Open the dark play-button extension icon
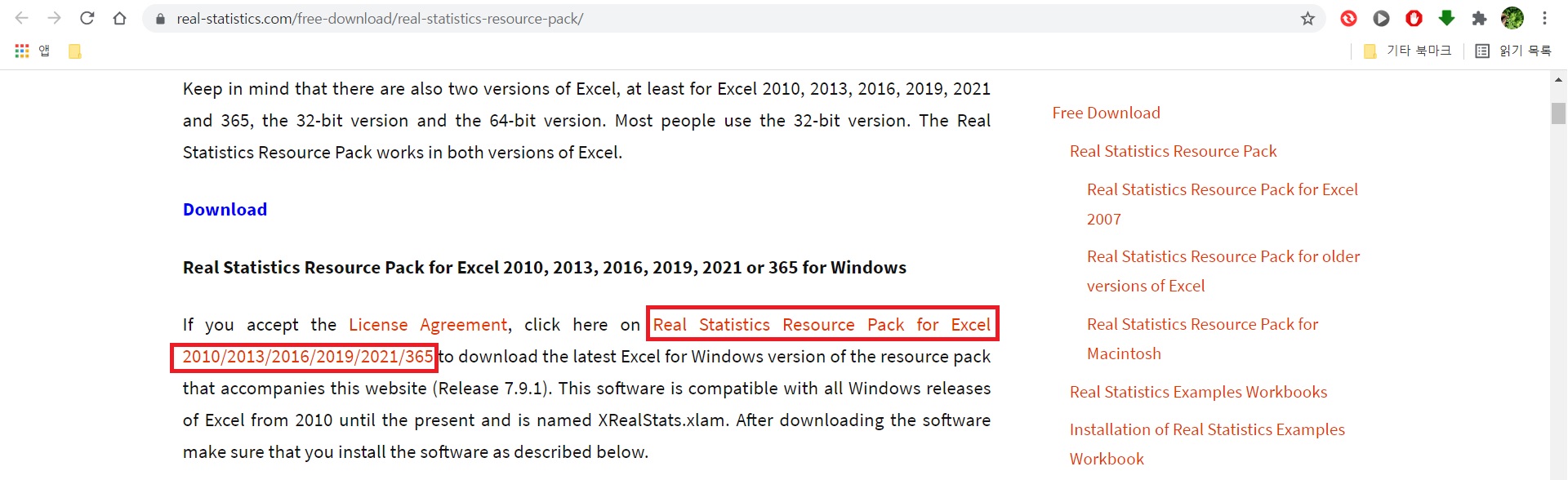 [x=1381, y=18]
